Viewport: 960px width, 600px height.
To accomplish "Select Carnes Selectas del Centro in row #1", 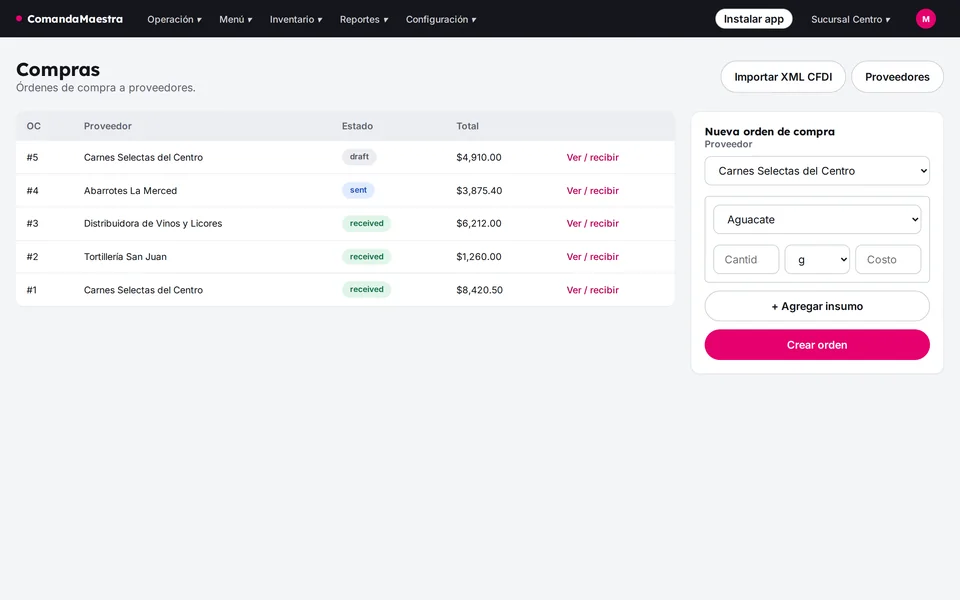I will pos(143,290).
